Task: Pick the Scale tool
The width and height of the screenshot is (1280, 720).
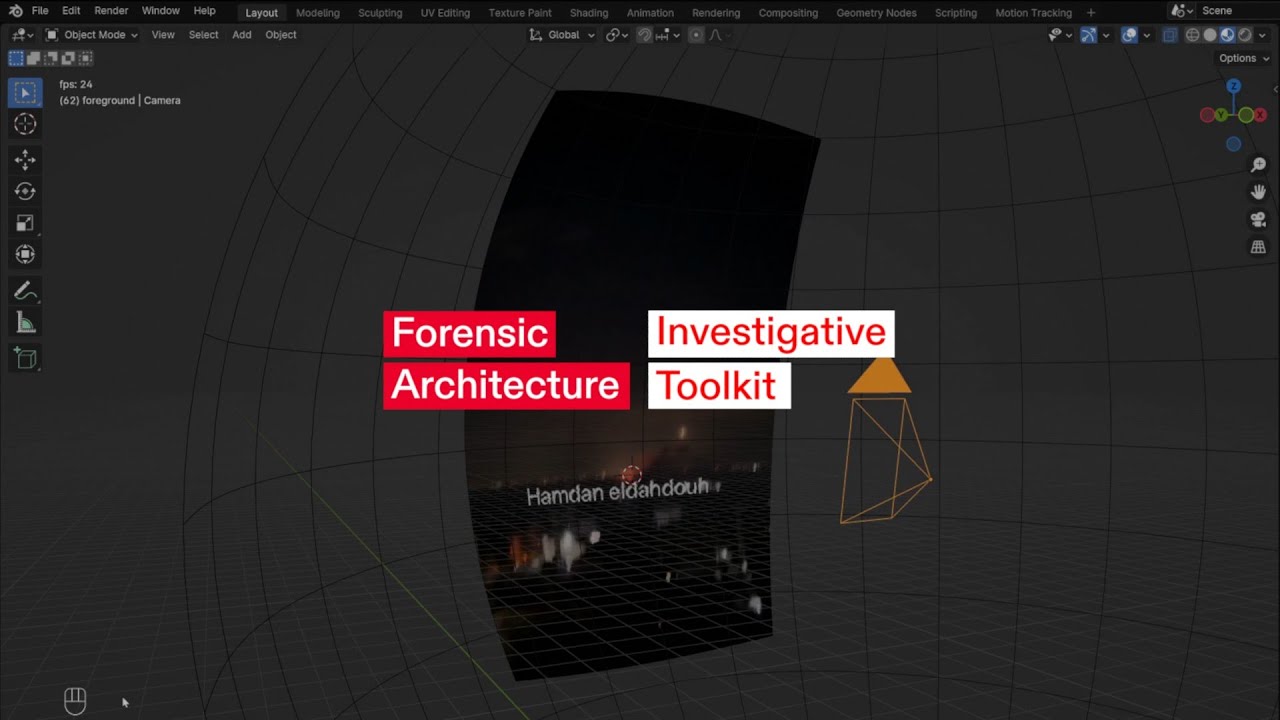Action: [x=25, y=223]
